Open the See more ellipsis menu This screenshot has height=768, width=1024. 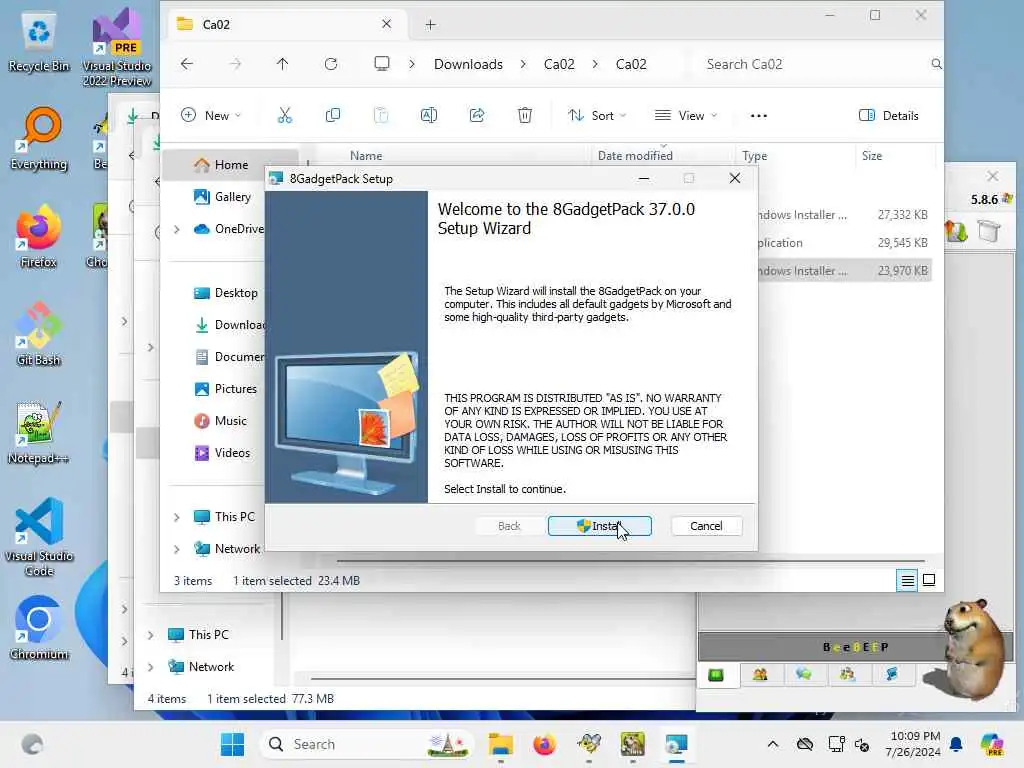(759, 116)
